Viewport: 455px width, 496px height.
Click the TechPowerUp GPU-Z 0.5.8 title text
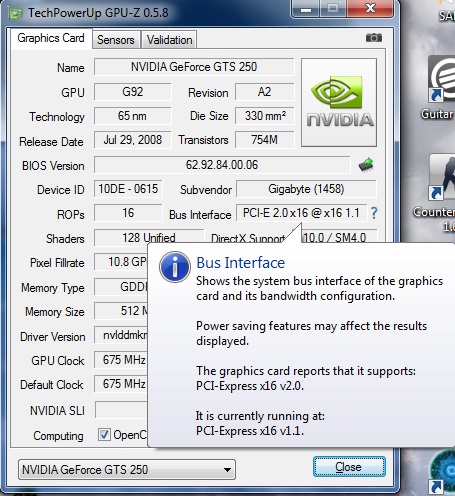coord(98,13)
